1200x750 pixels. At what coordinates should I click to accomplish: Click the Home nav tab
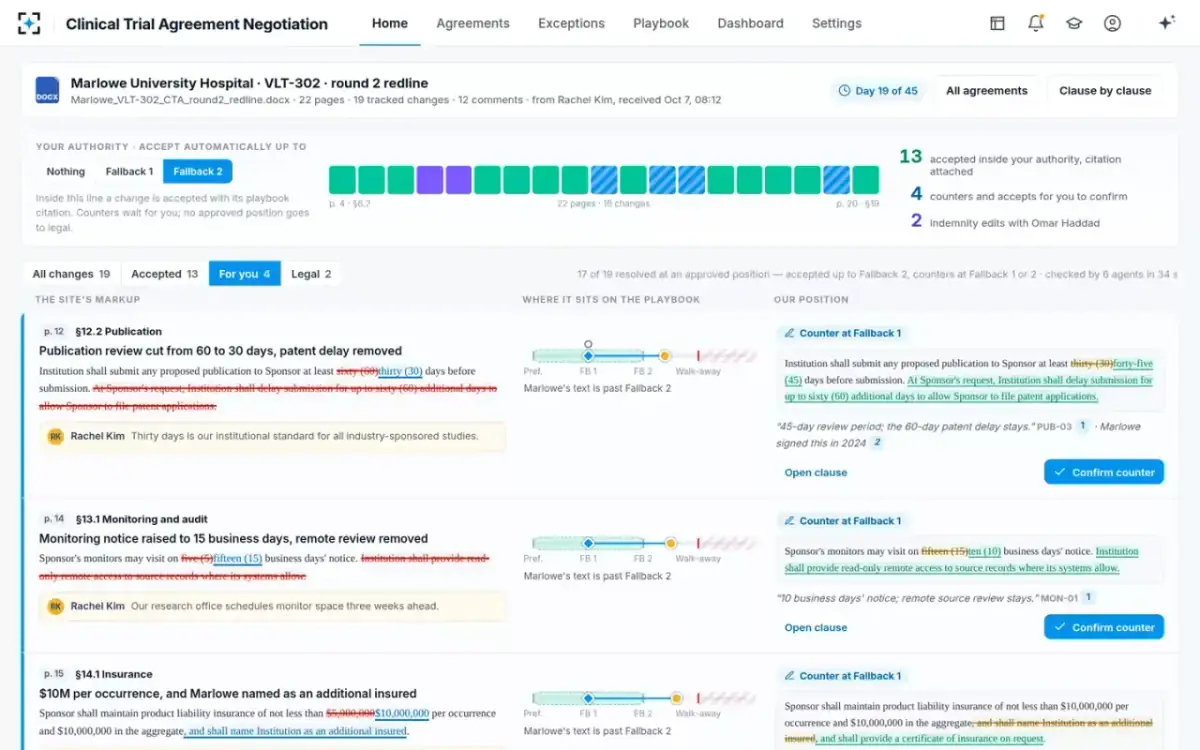tap(390, 23)
